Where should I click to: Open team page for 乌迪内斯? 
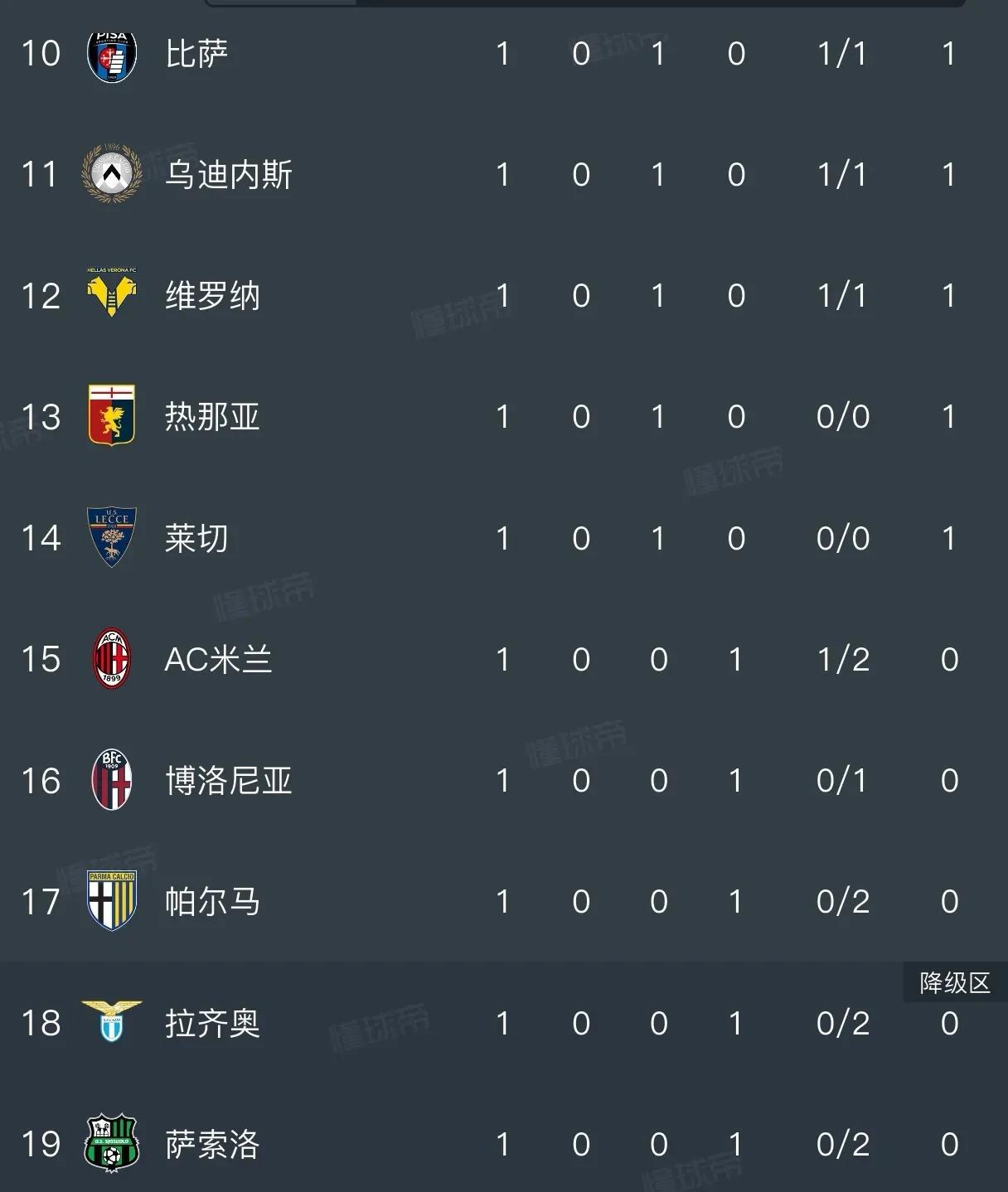229,175
